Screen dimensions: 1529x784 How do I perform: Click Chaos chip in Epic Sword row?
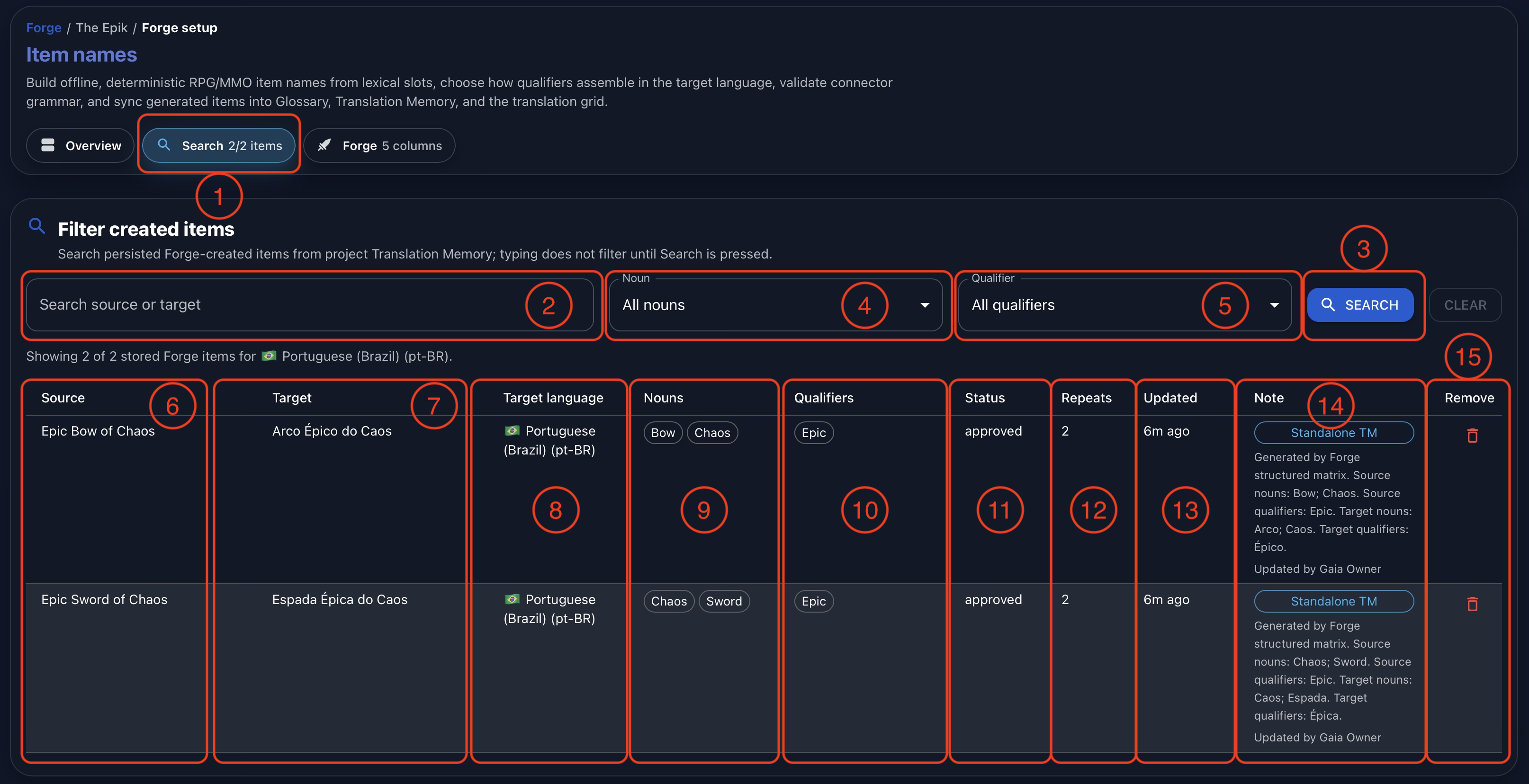(669, 601)
